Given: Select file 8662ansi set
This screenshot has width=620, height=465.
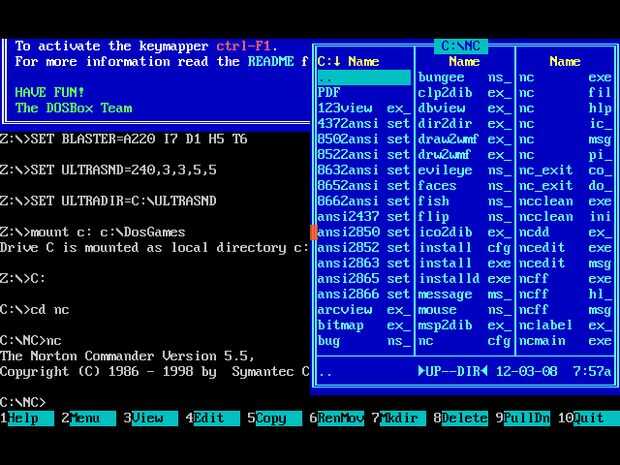Looking at the screenshot, I should coord(364,201).
